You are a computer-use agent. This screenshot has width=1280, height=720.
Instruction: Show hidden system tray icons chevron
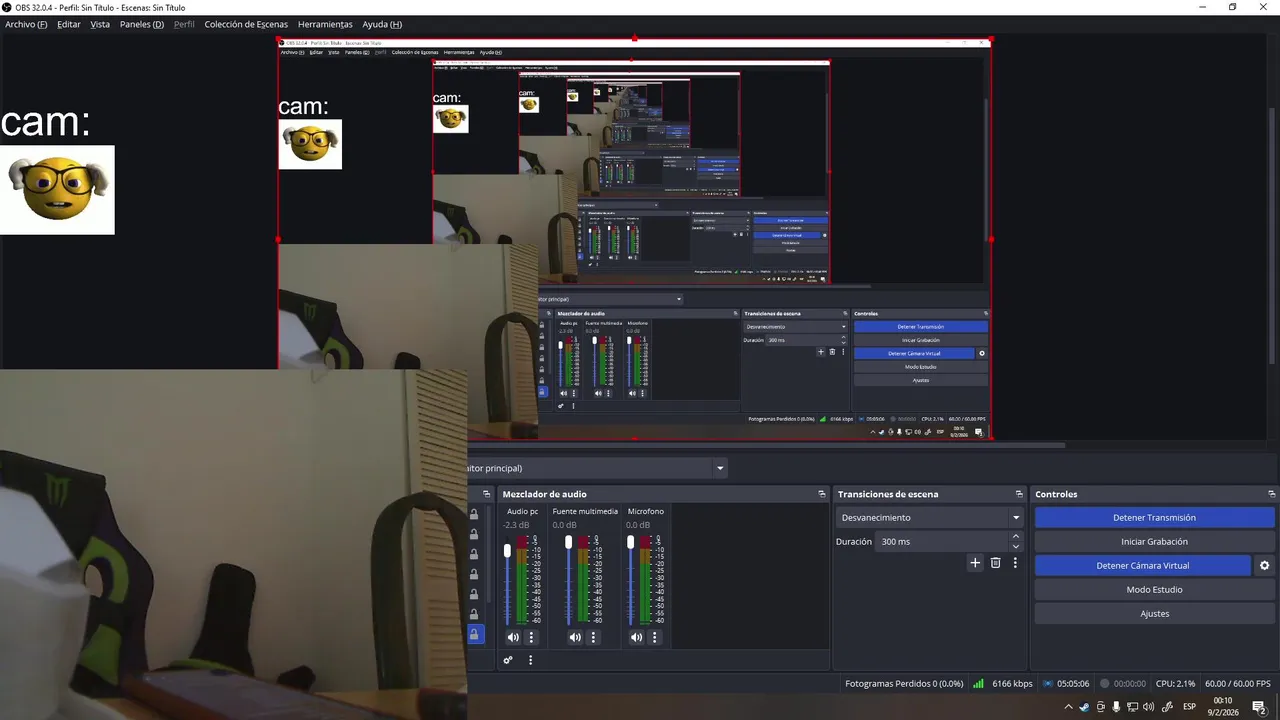point(1068,707)
